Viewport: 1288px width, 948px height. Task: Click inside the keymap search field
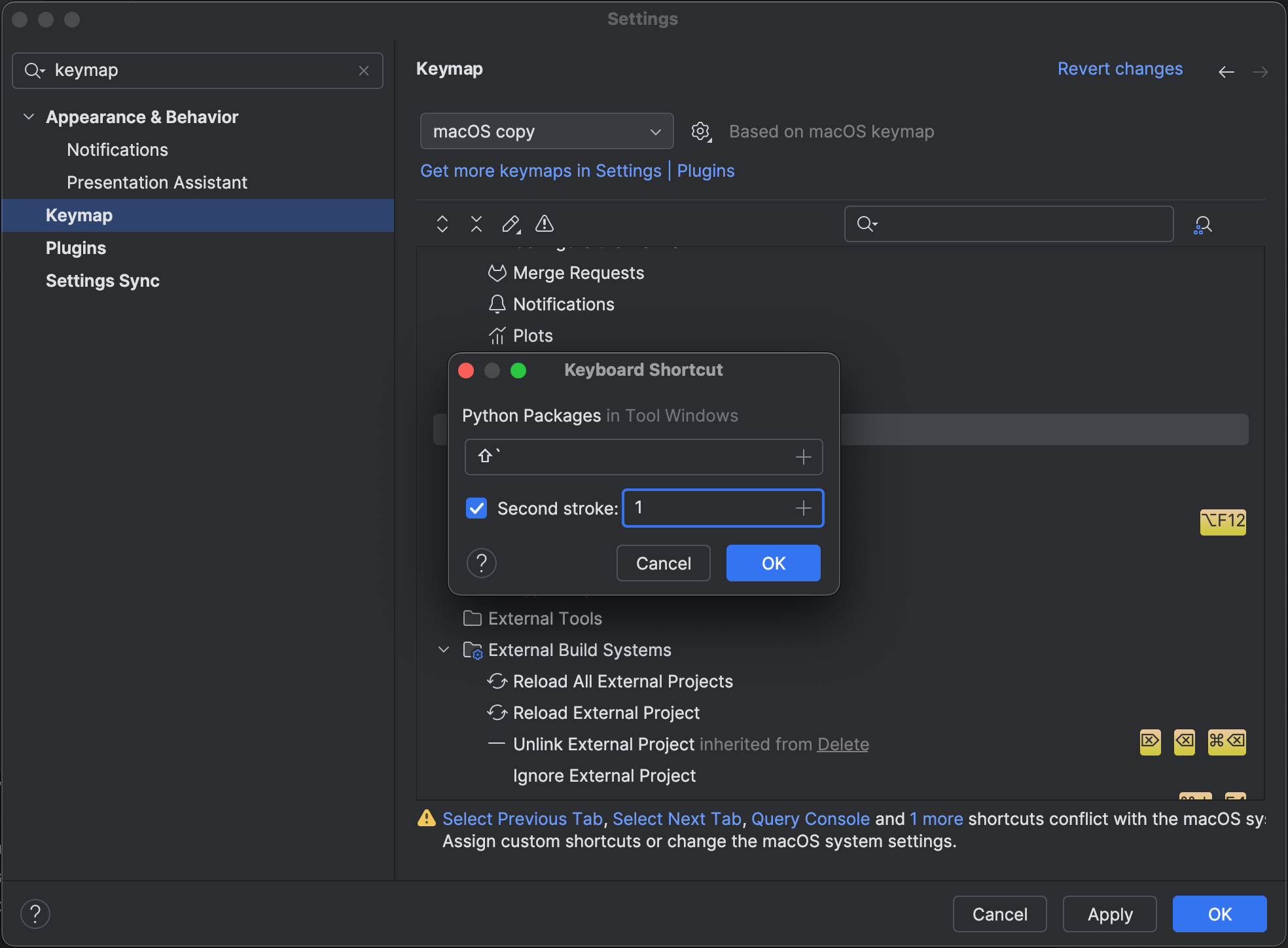[196, 70]
